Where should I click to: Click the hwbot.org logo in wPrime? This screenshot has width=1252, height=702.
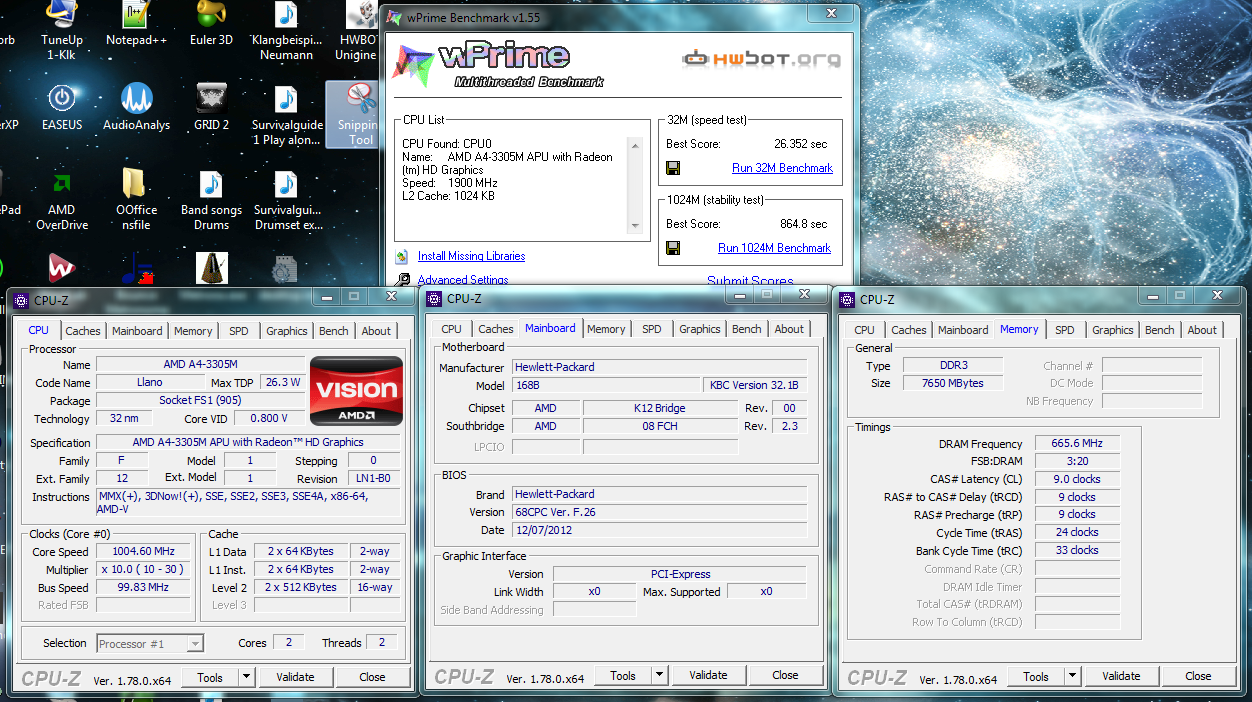coord(761,59)
